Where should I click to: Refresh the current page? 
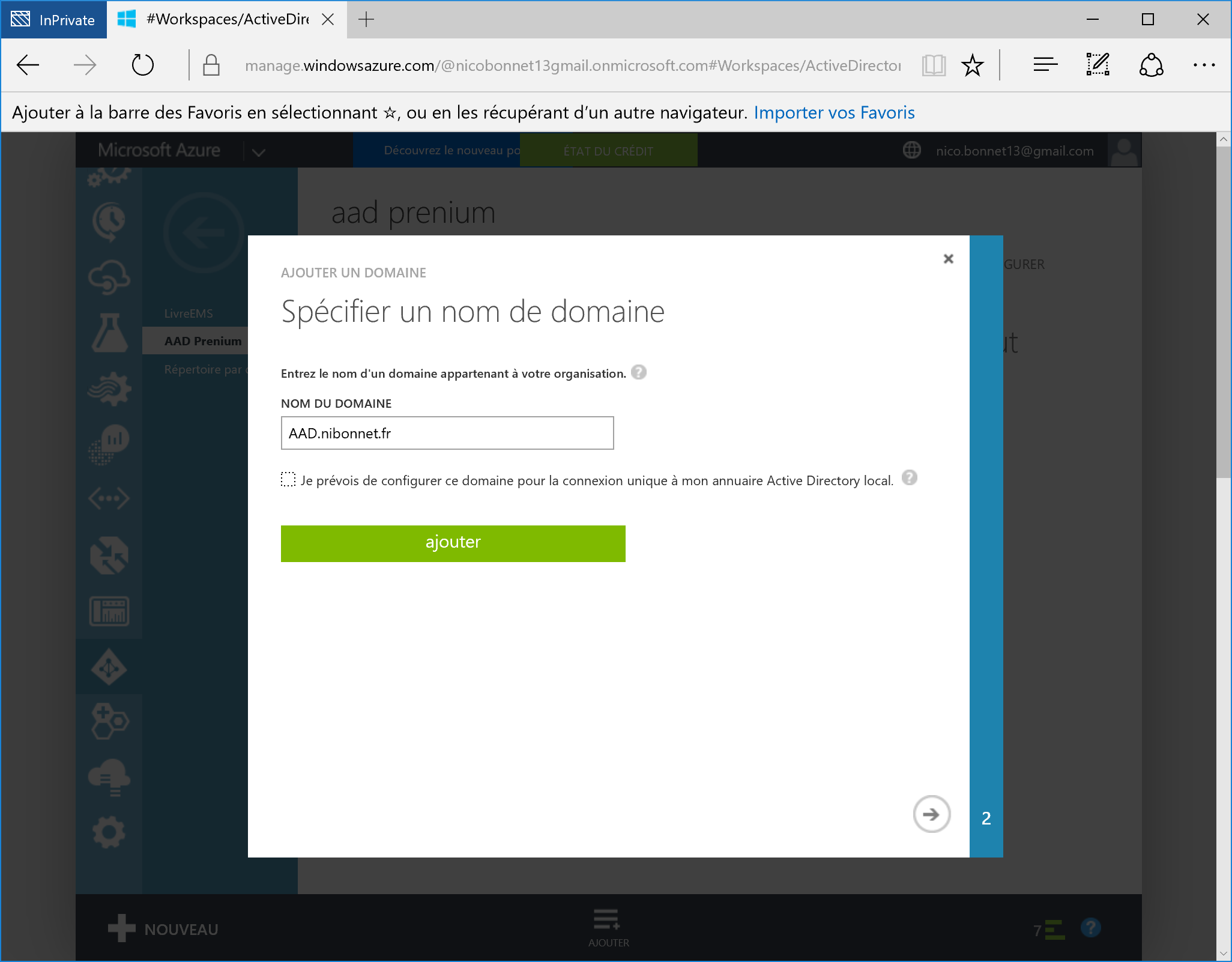143,65
